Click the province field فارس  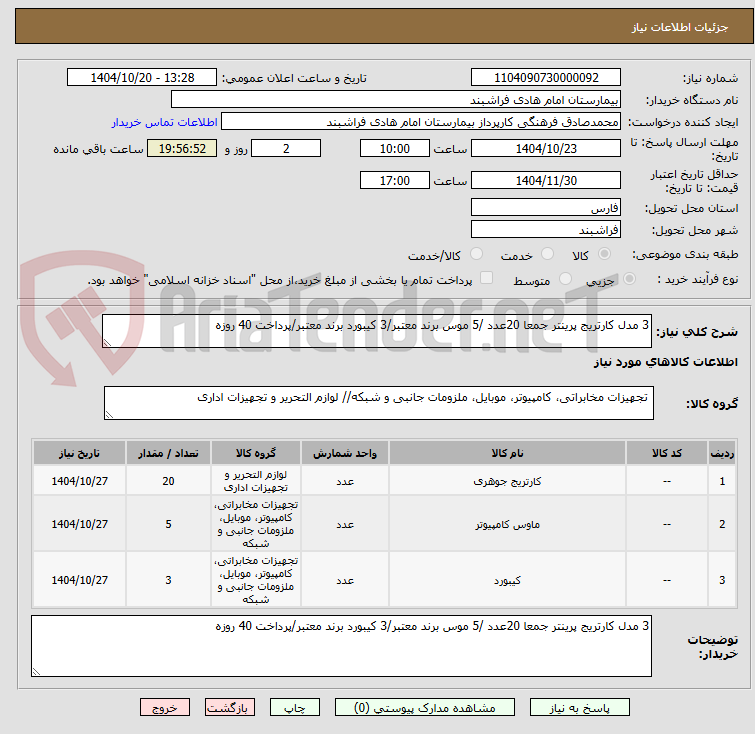coord(546,208)
